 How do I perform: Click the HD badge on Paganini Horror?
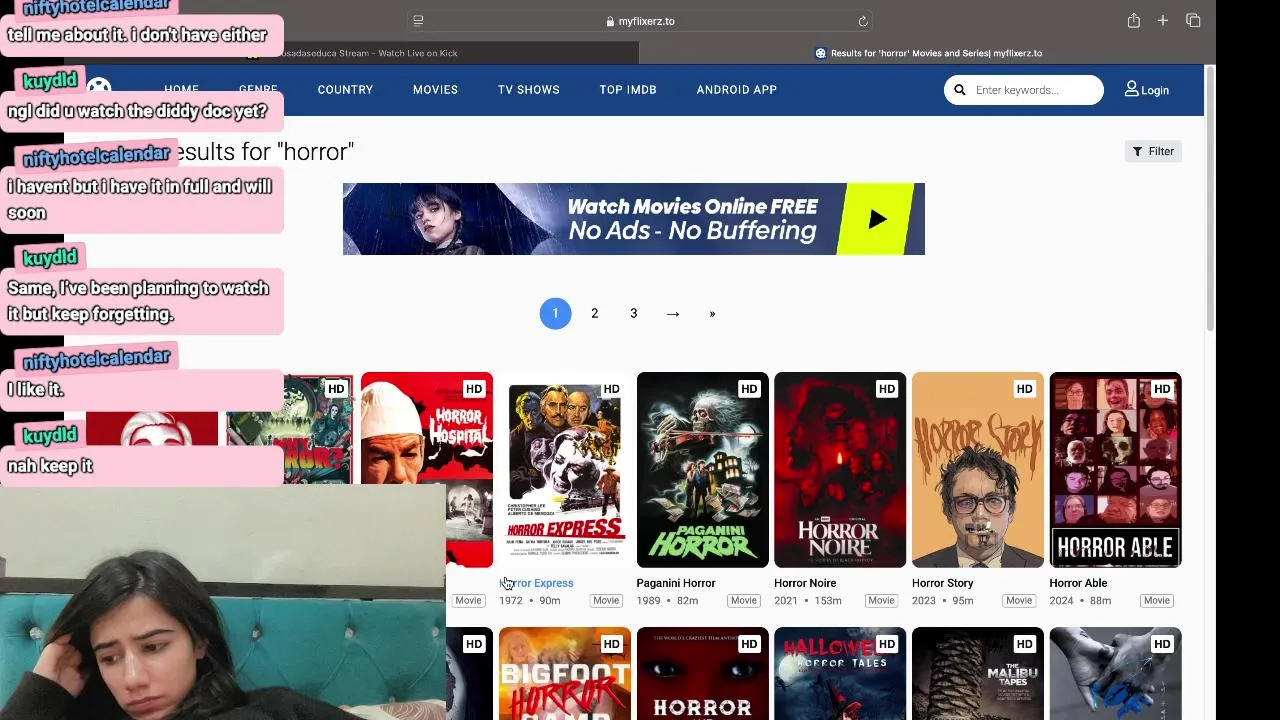[749, 389]
